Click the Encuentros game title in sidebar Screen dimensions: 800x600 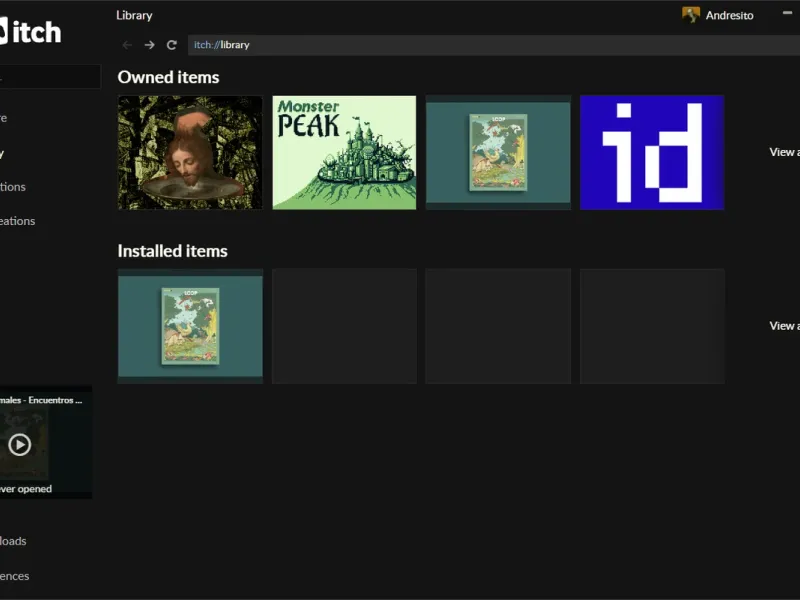[x=41, y=400]
